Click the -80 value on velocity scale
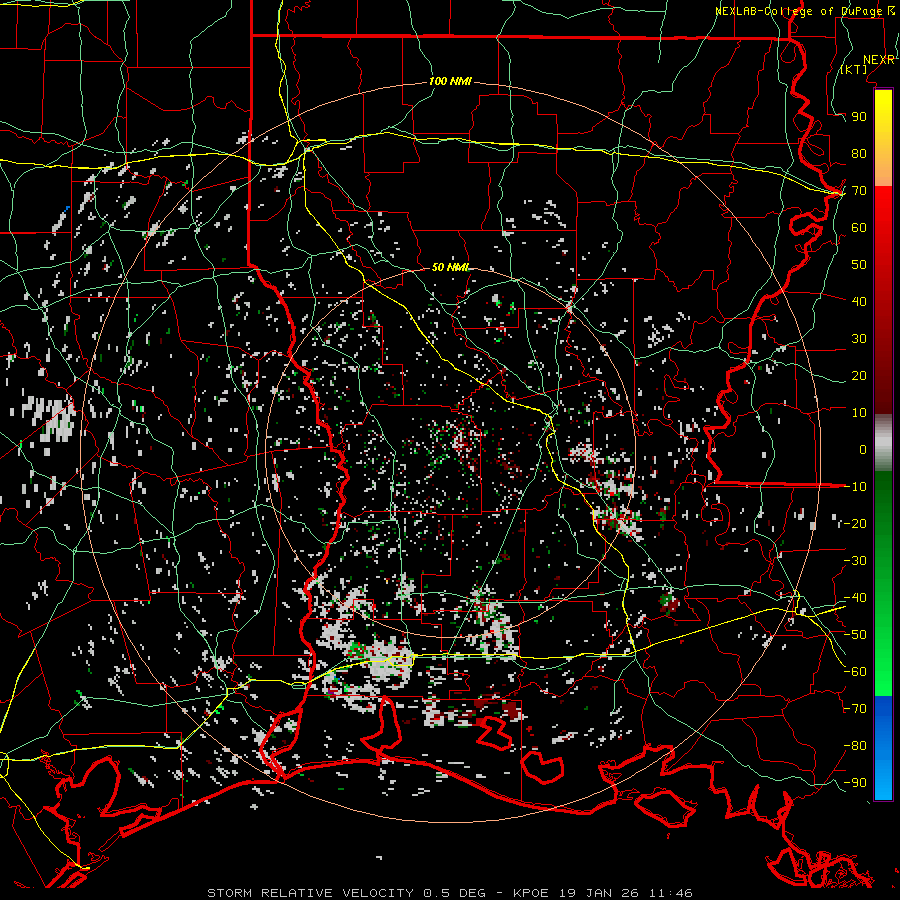This screenshot has height=900, width=900. tap(855, 746)
